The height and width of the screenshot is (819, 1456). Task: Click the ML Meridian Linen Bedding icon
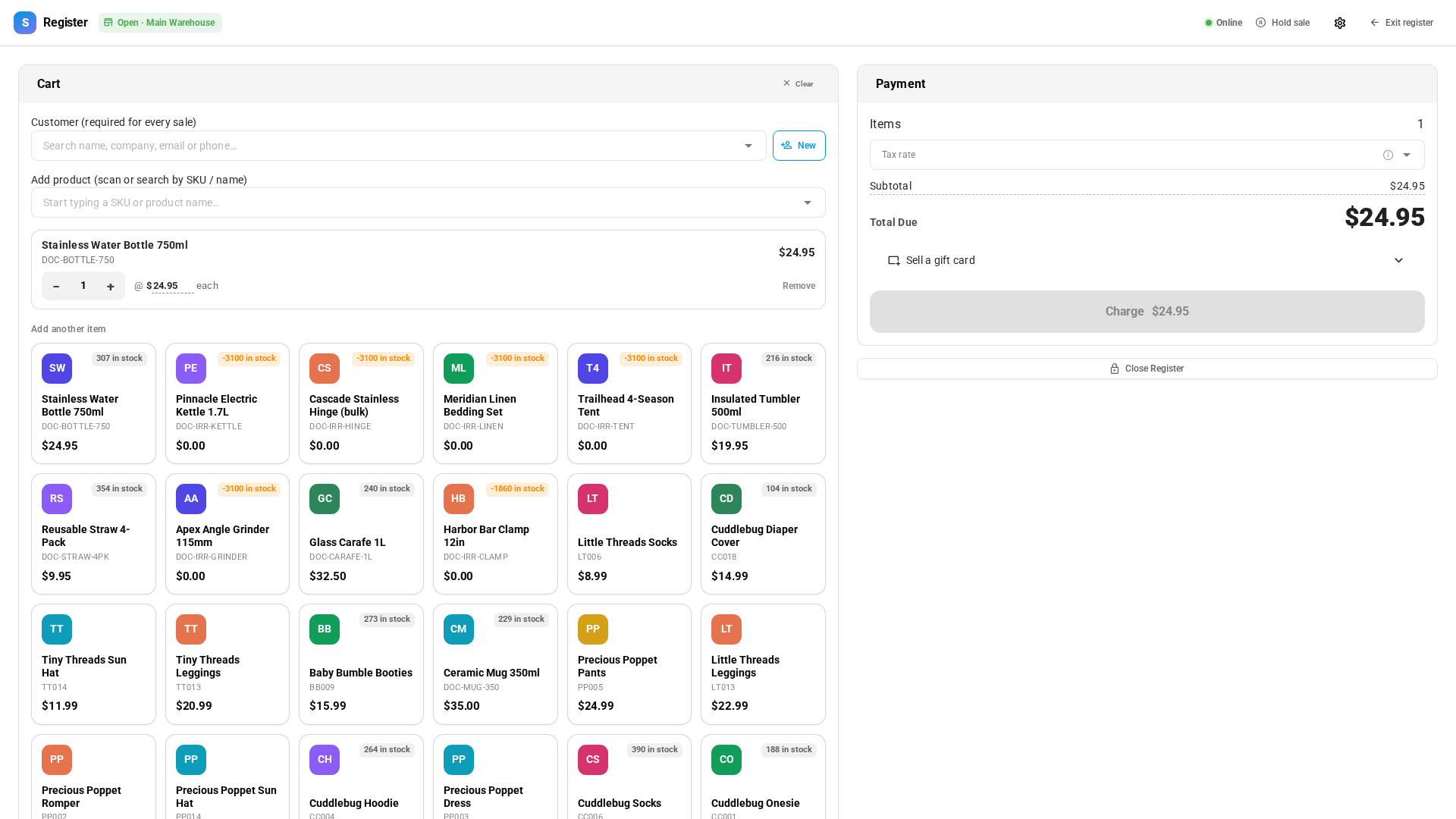coord(459,369)
